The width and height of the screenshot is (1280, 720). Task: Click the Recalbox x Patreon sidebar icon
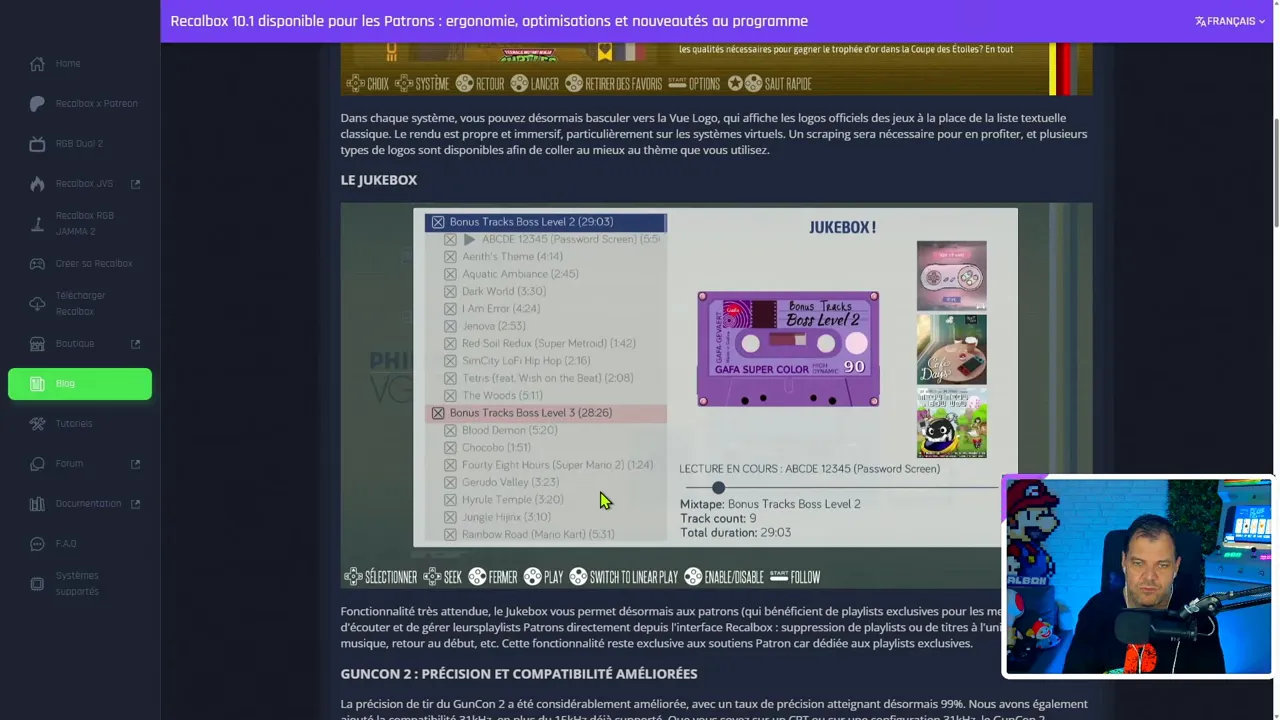pos(37,104)
